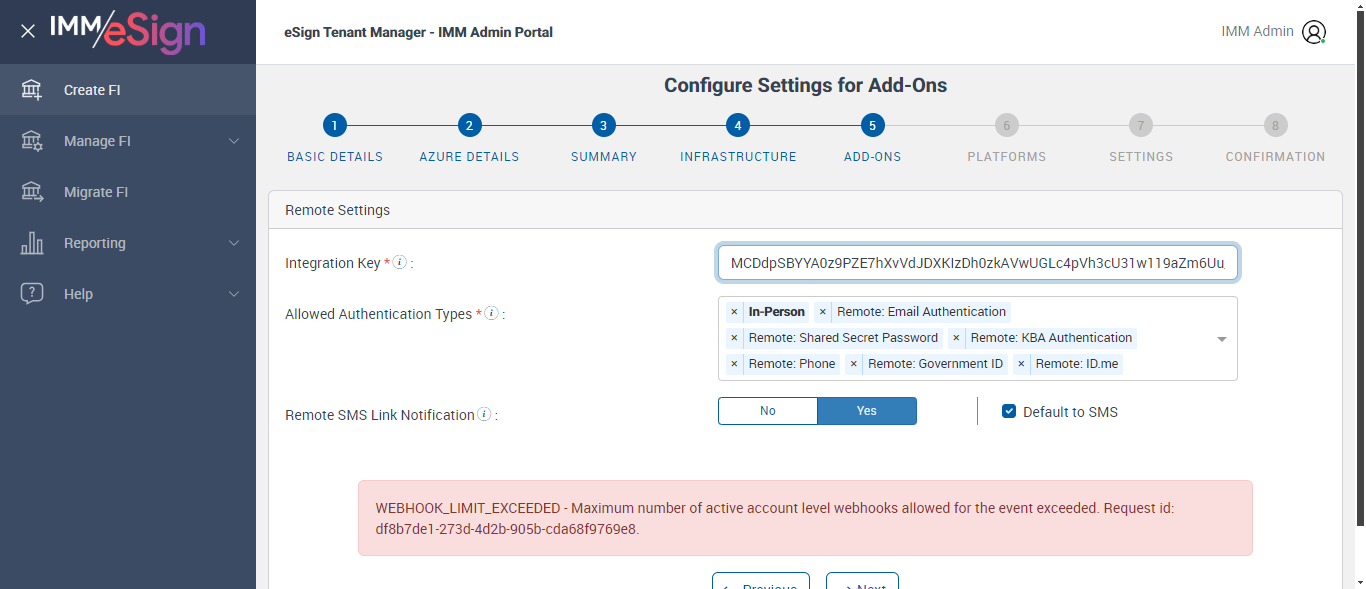
Task: Click the Manage FI bank gear icon
Action: (x=32, y=141)
